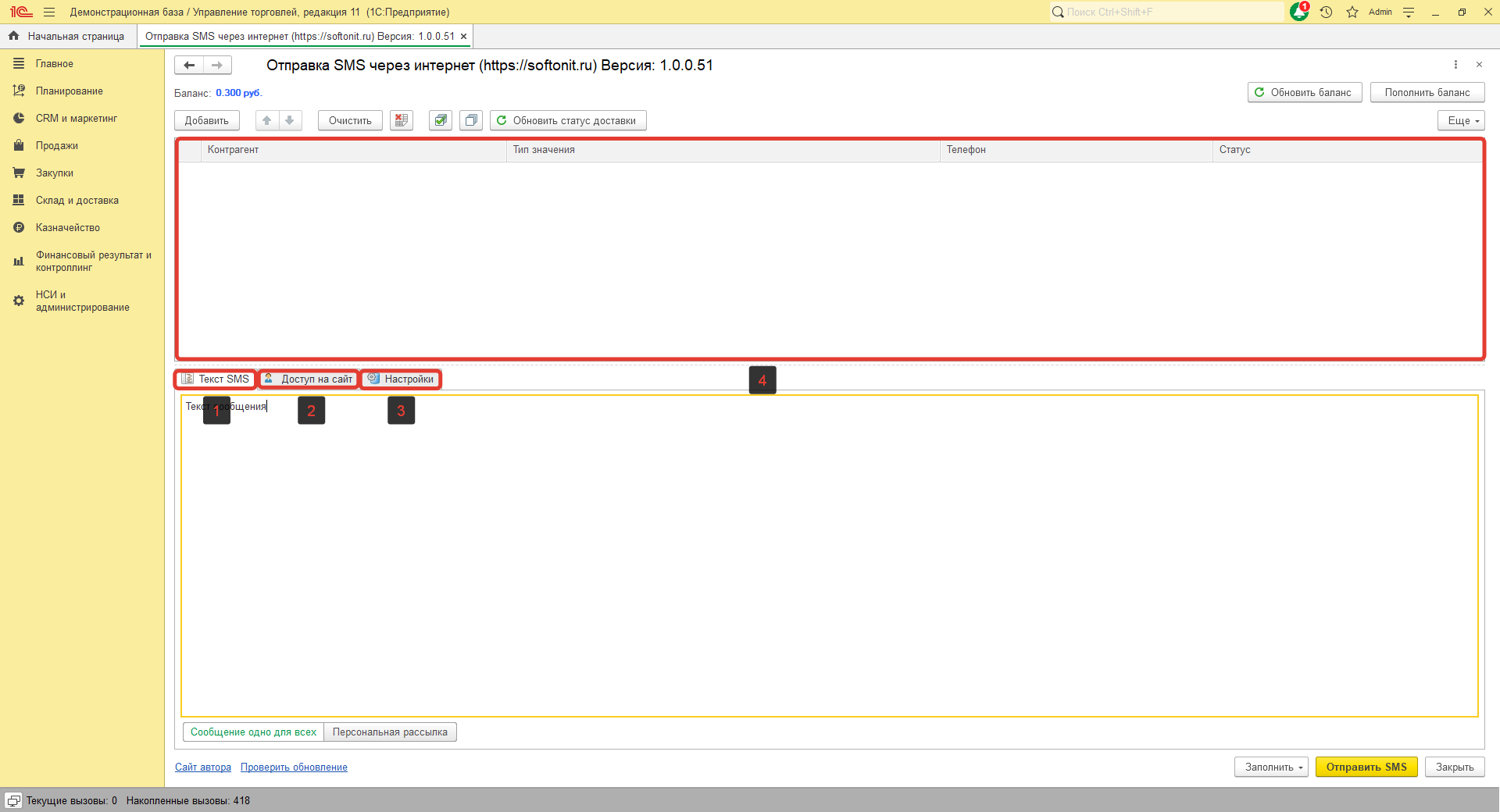The image size is (1500, 812).
Task: Select 'Сообщение одно для всех' mode
Action: click(x=253, y=732)
